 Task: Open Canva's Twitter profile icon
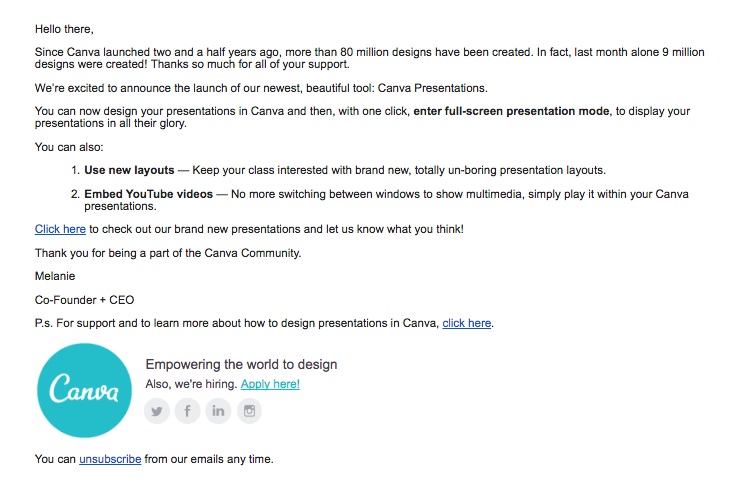coord(157,411)
